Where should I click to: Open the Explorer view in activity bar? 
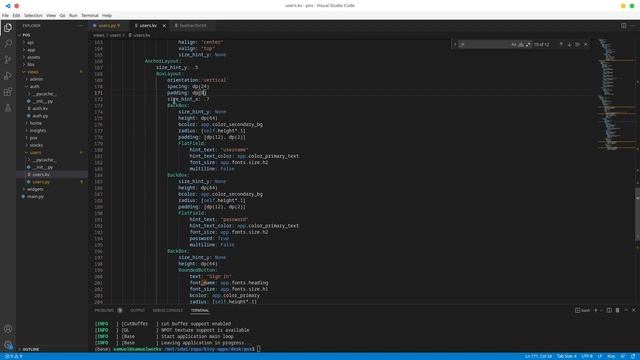point(8,28)
